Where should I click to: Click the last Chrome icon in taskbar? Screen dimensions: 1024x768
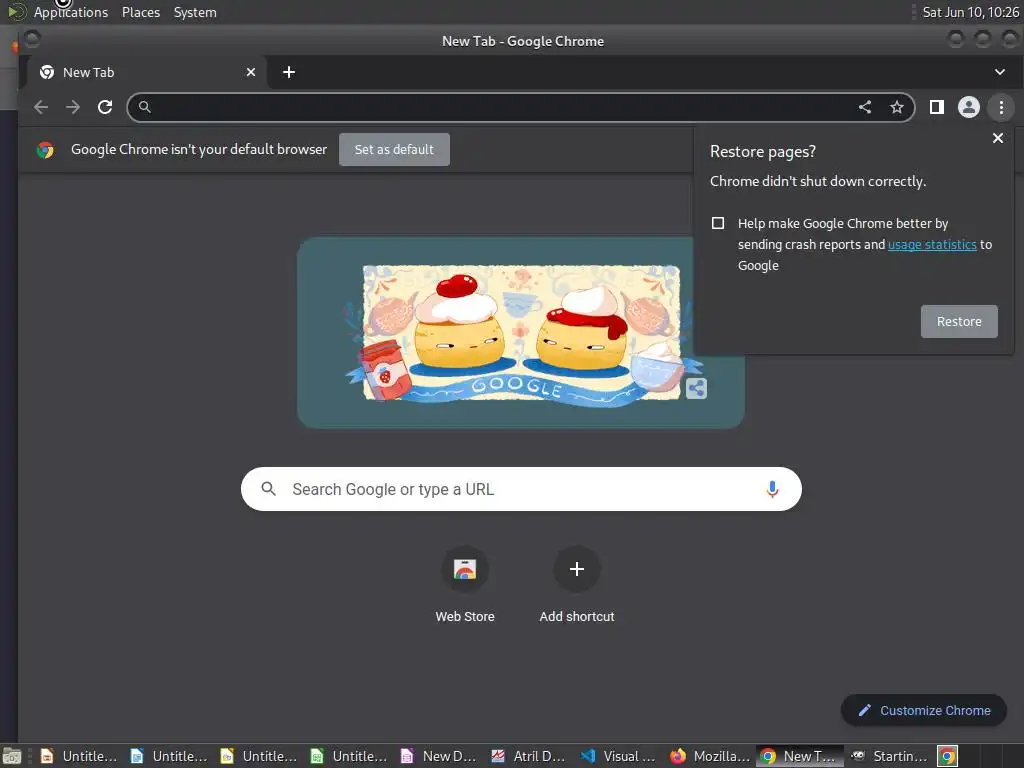click(x=947, y=756)
